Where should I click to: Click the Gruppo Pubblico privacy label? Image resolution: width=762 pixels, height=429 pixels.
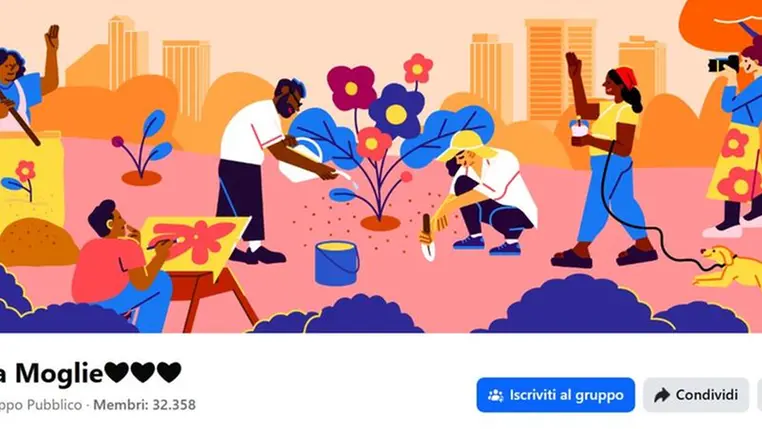(x=41, y=405)
